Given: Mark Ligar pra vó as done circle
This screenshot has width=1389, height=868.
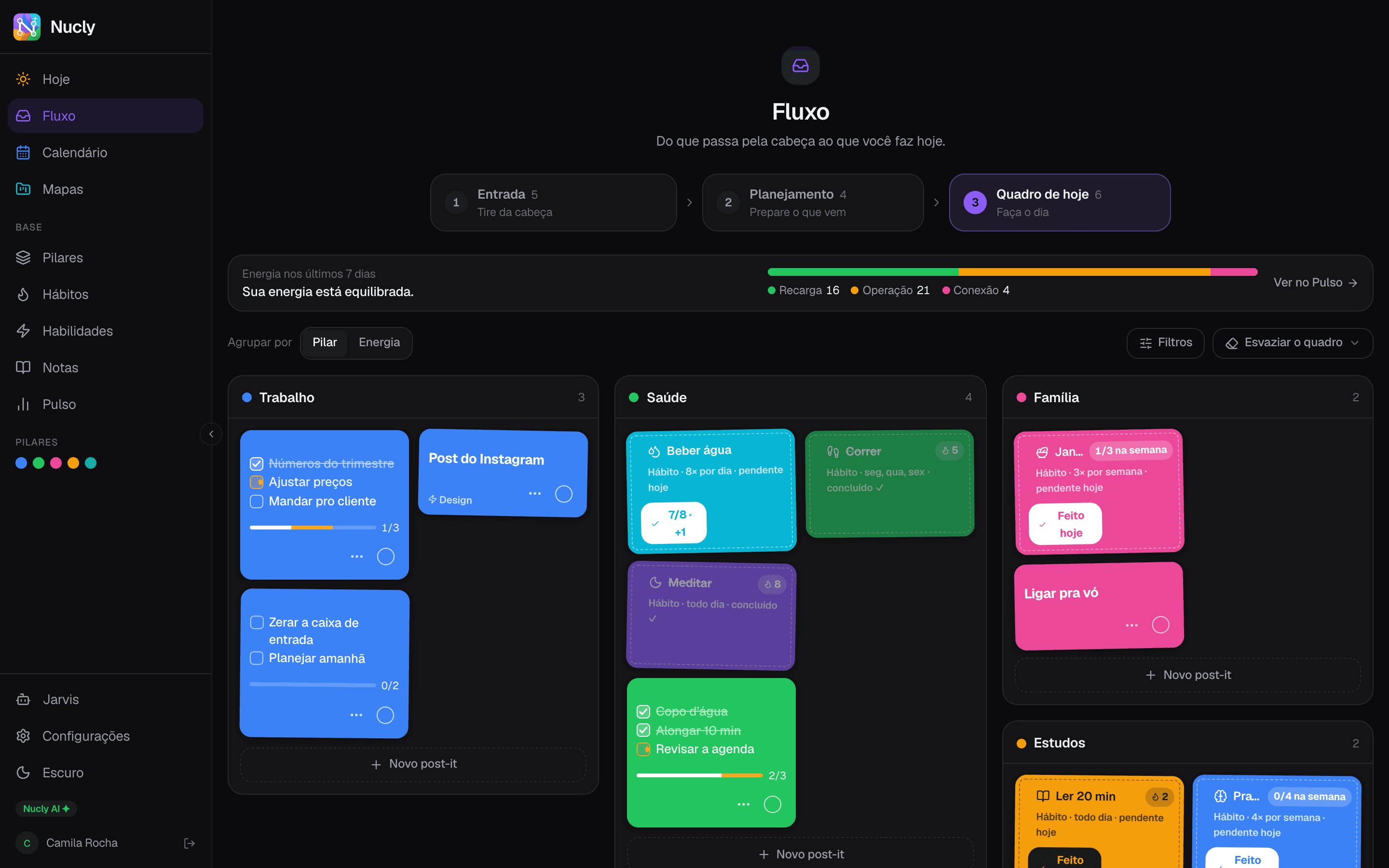Looking at the screenshot, I should coord(1160,624).
